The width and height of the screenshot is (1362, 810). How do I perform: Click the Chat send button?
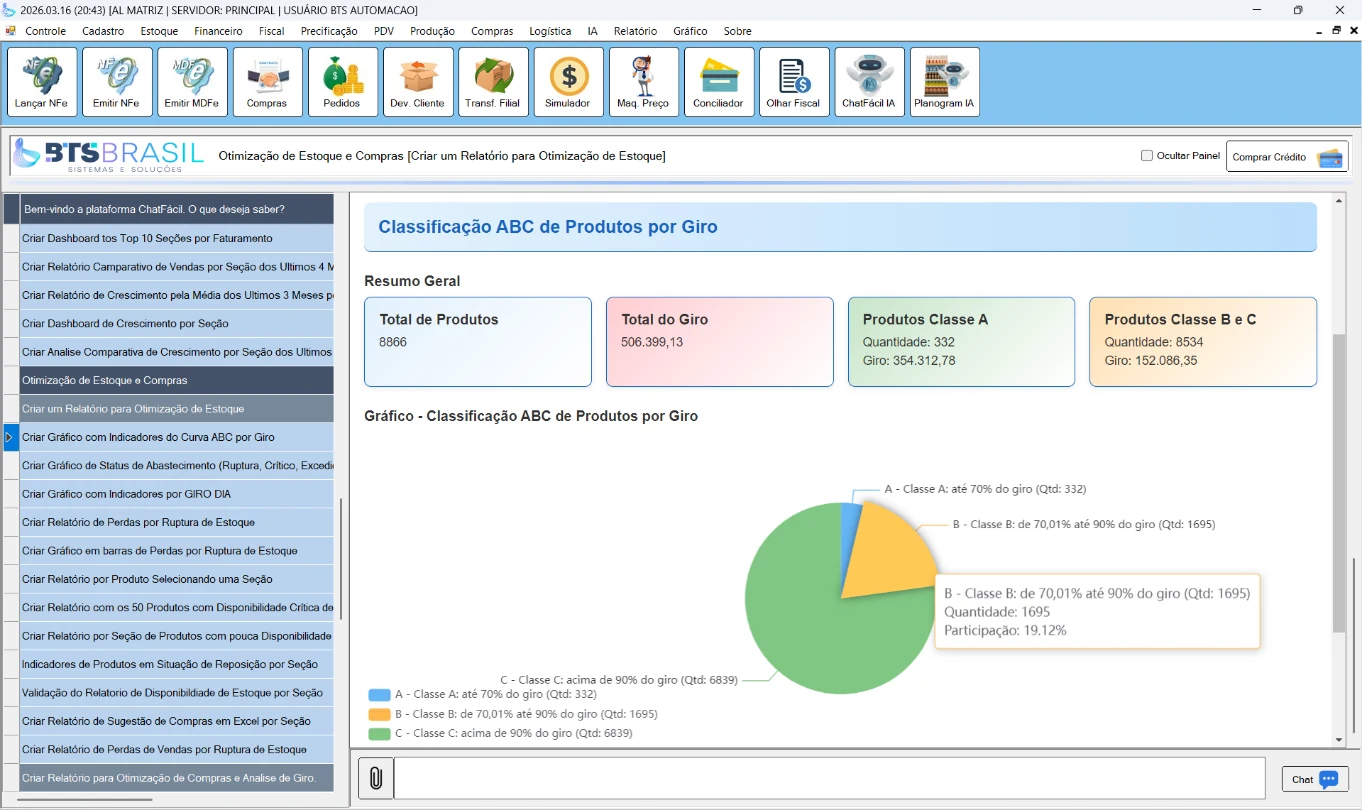(1315, 779)
